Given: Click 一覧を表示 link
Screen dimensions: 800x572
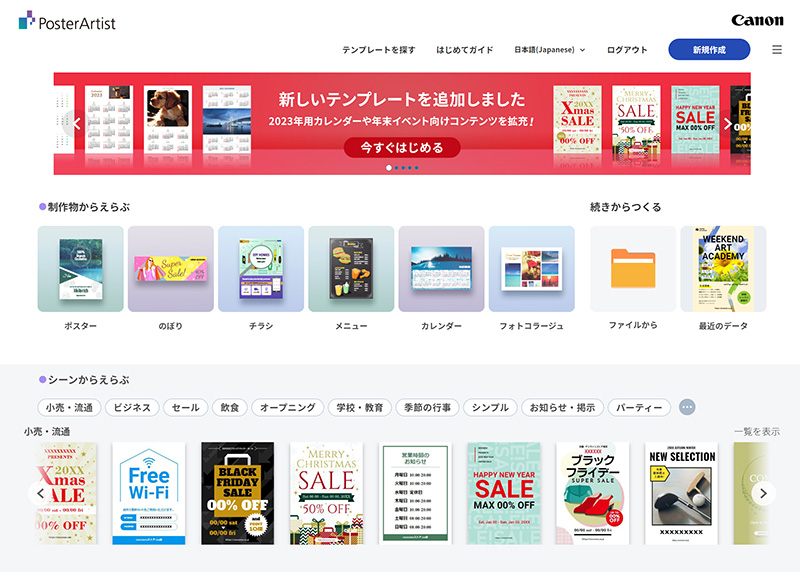Looking at the screenshot, I should (757, 432).
